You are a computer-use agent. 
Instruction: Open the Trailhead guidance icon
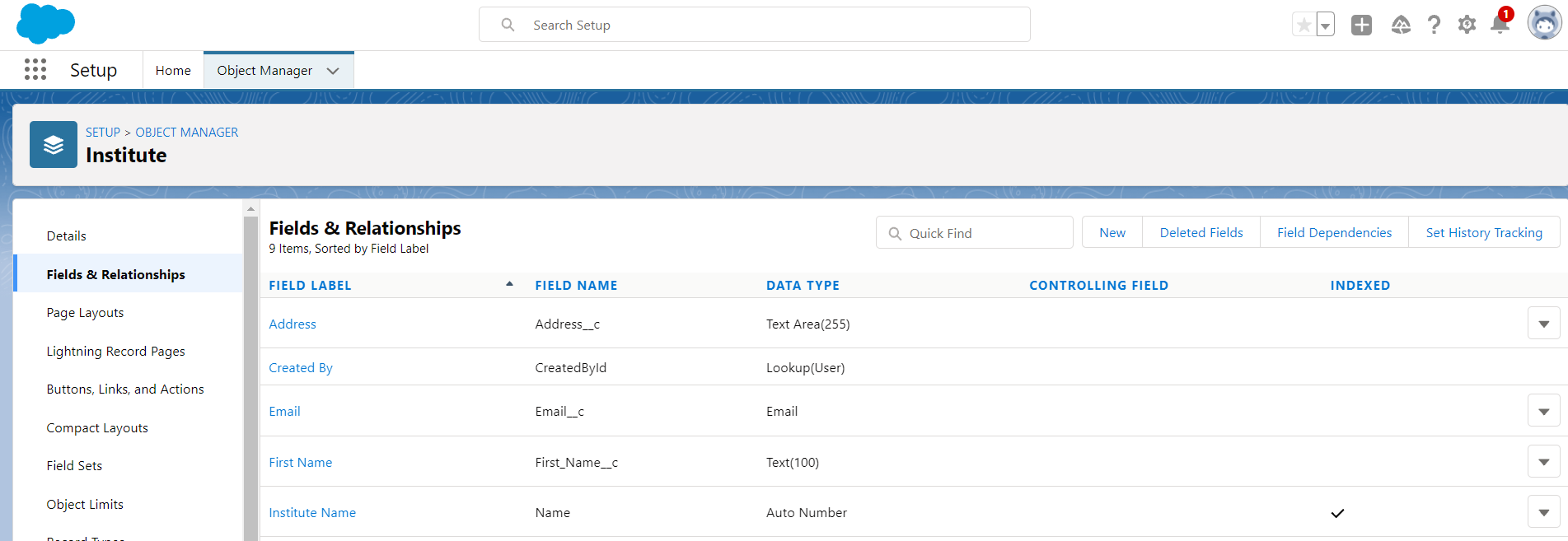[1400, 26]
